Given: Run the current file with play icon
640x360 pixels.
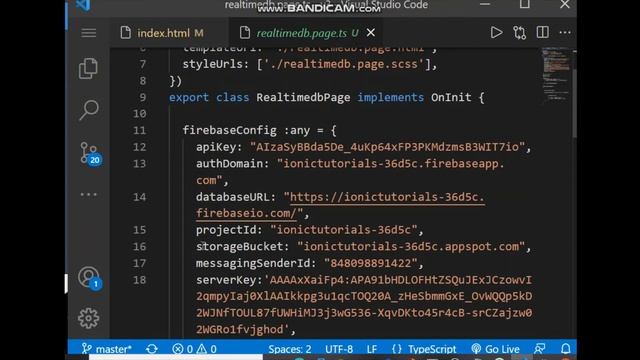Looking at the screenshot, I should 496,33.
